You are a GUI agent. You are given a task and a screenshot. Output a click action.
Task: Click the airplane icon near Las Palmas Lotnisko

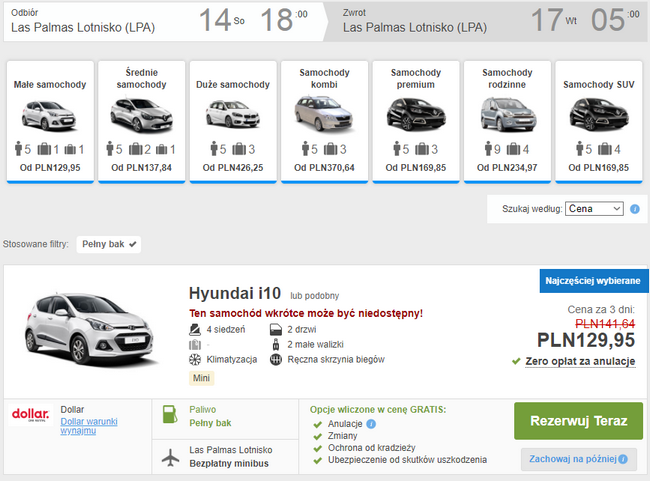[170, 456]
